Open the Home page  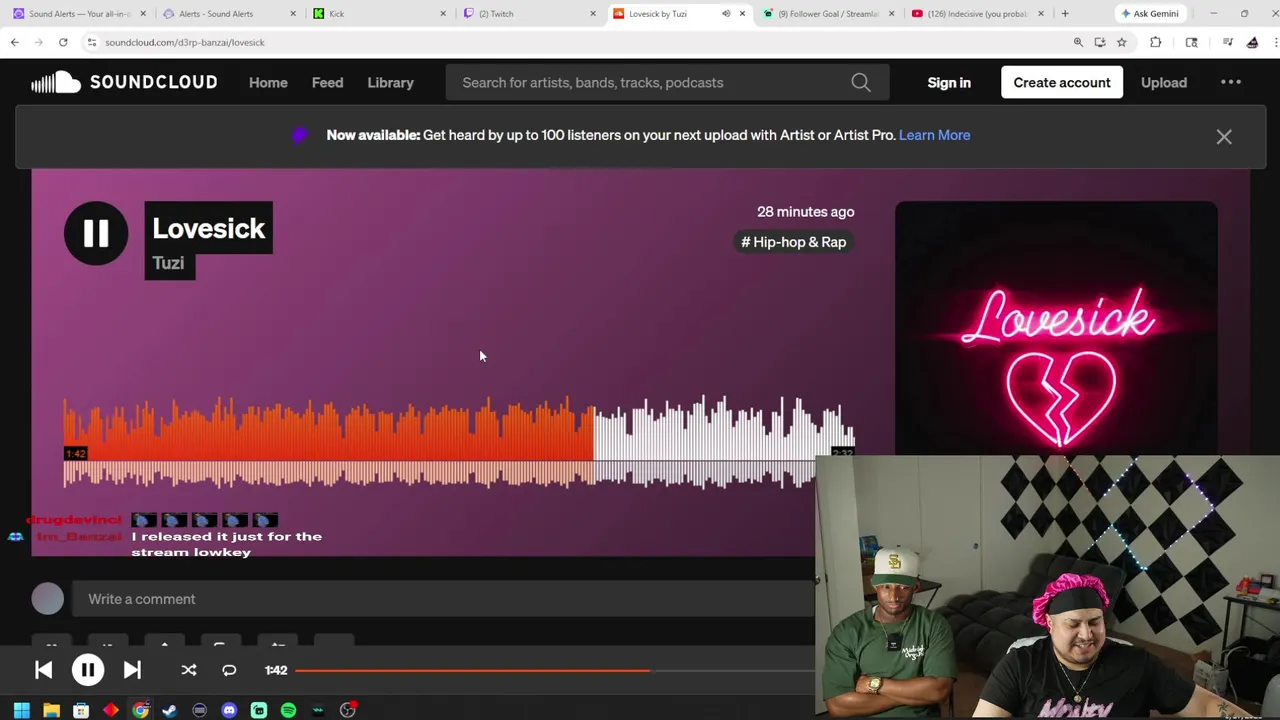click(268, 82)
